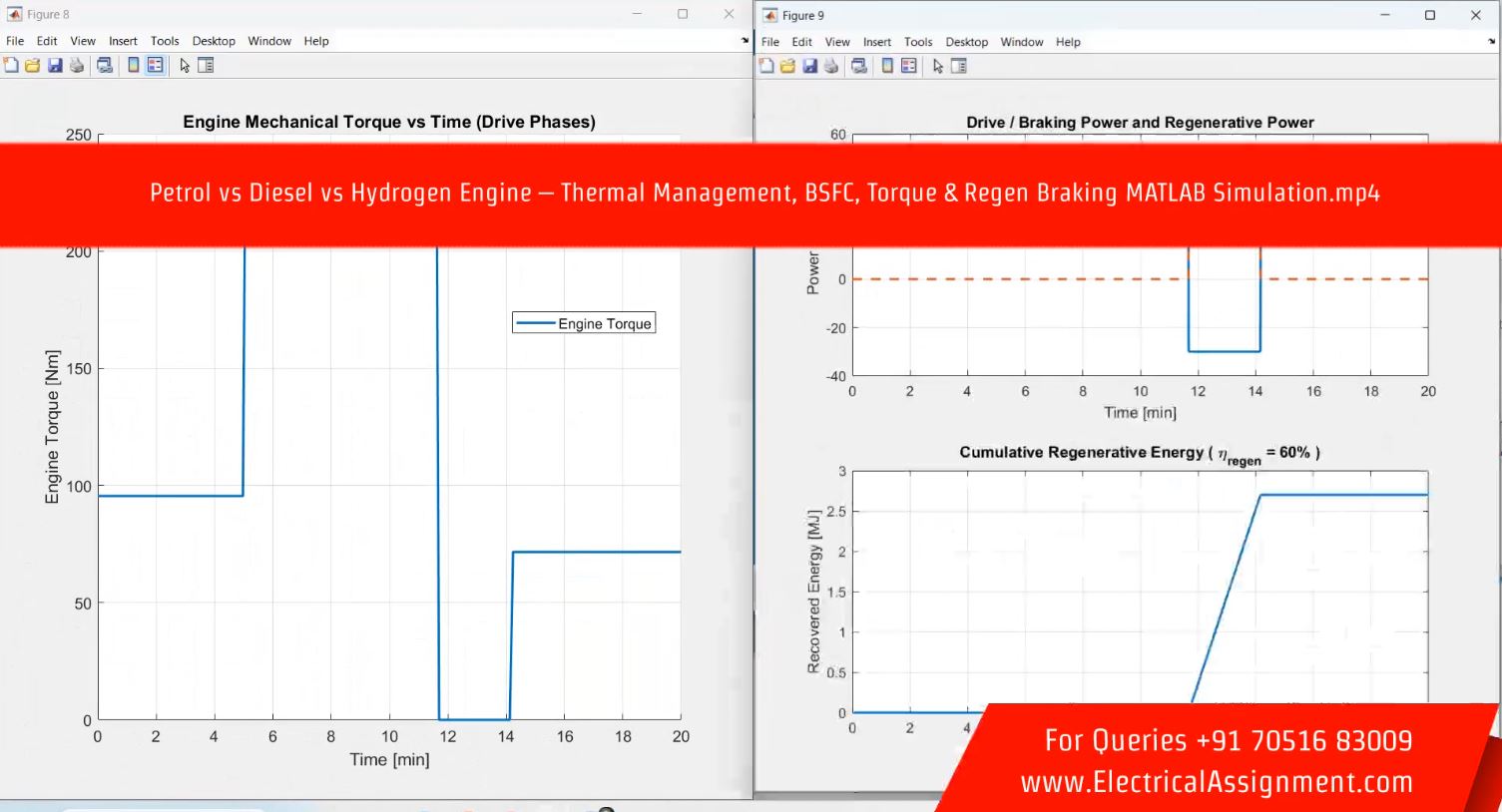Save Figure 8 using the floppy disk icon
1502x812 pixels.
pos(55,66)
